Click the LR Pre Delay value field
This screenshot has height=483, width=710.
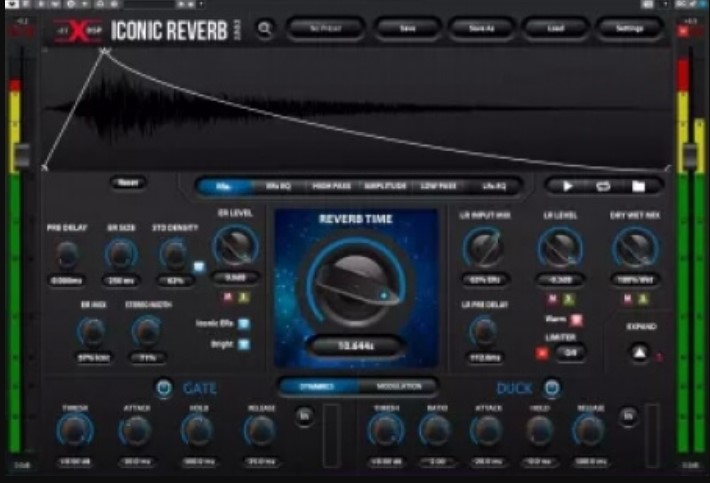click(x=484, y=358)
